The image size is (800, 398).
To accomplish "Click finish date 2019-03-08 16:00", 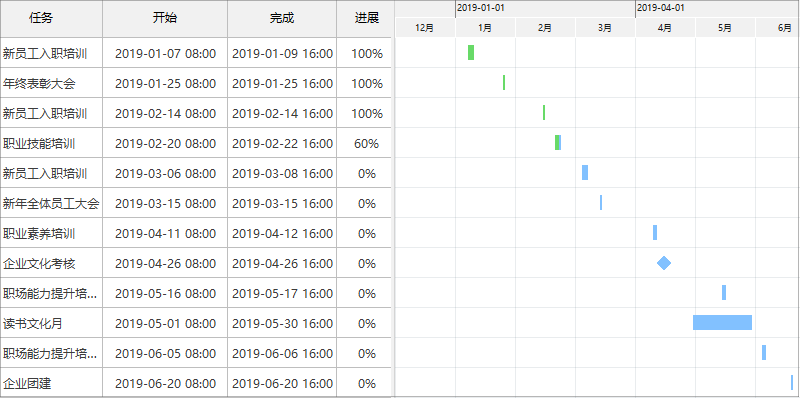I will pos(282,173).
